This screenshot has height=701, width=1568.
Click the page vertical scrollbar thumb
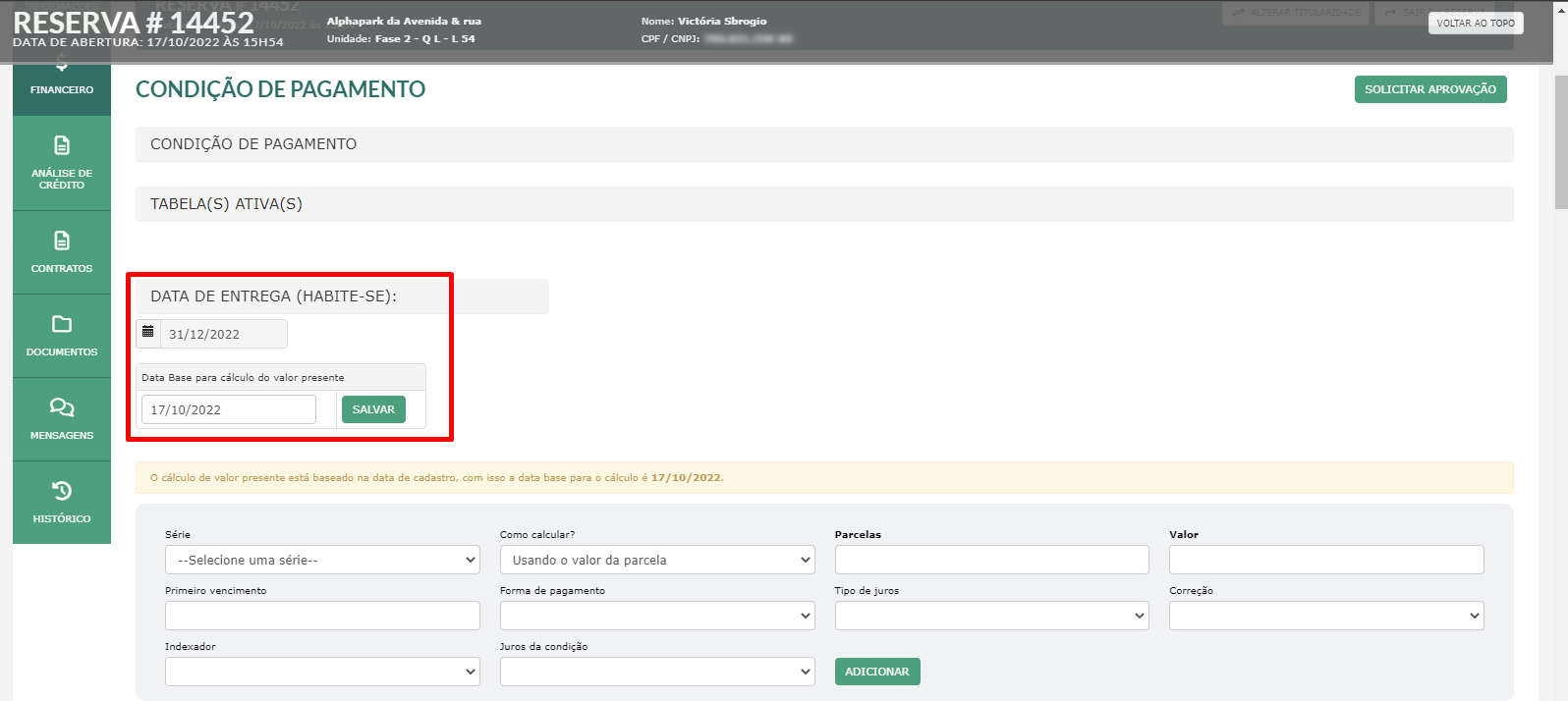1560,141
